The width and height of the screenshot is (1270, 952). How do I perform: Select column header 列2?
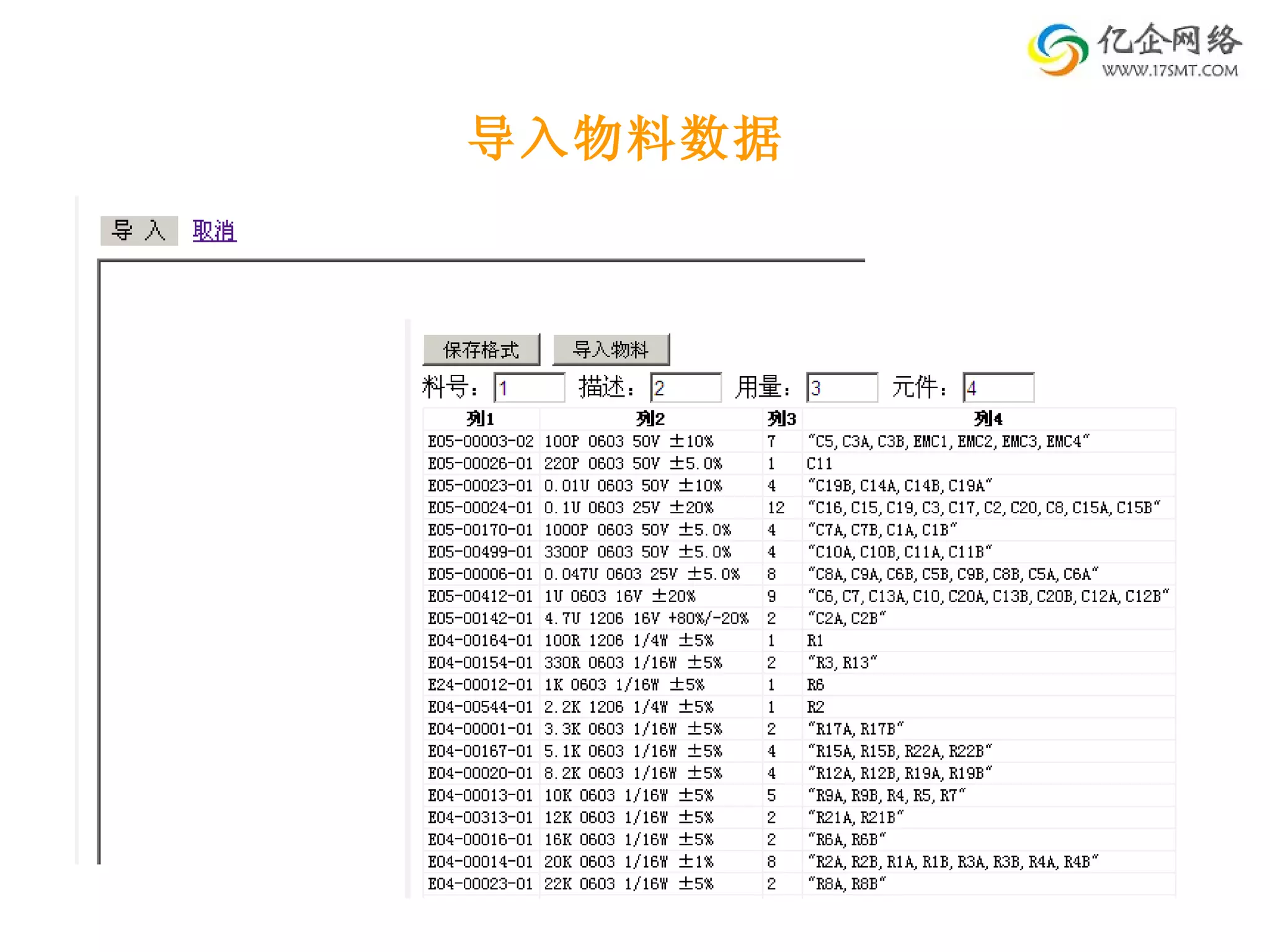coord(651,419)
